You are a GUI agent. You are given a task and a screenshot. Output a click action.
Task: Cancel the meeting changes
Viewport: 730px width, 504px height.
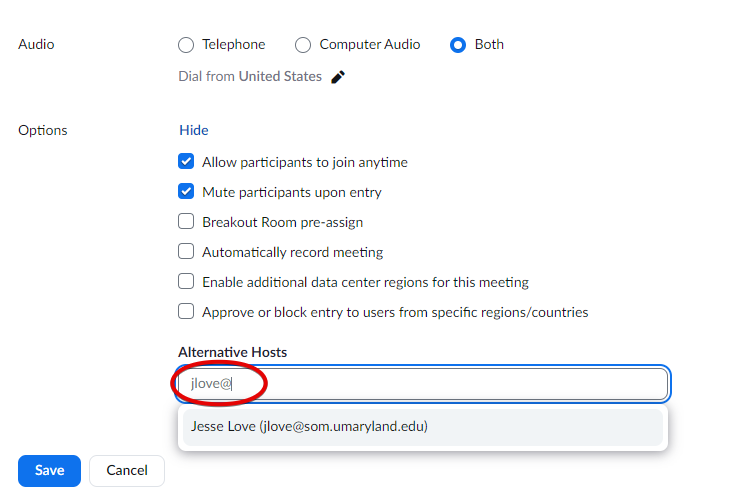point(127,470)
